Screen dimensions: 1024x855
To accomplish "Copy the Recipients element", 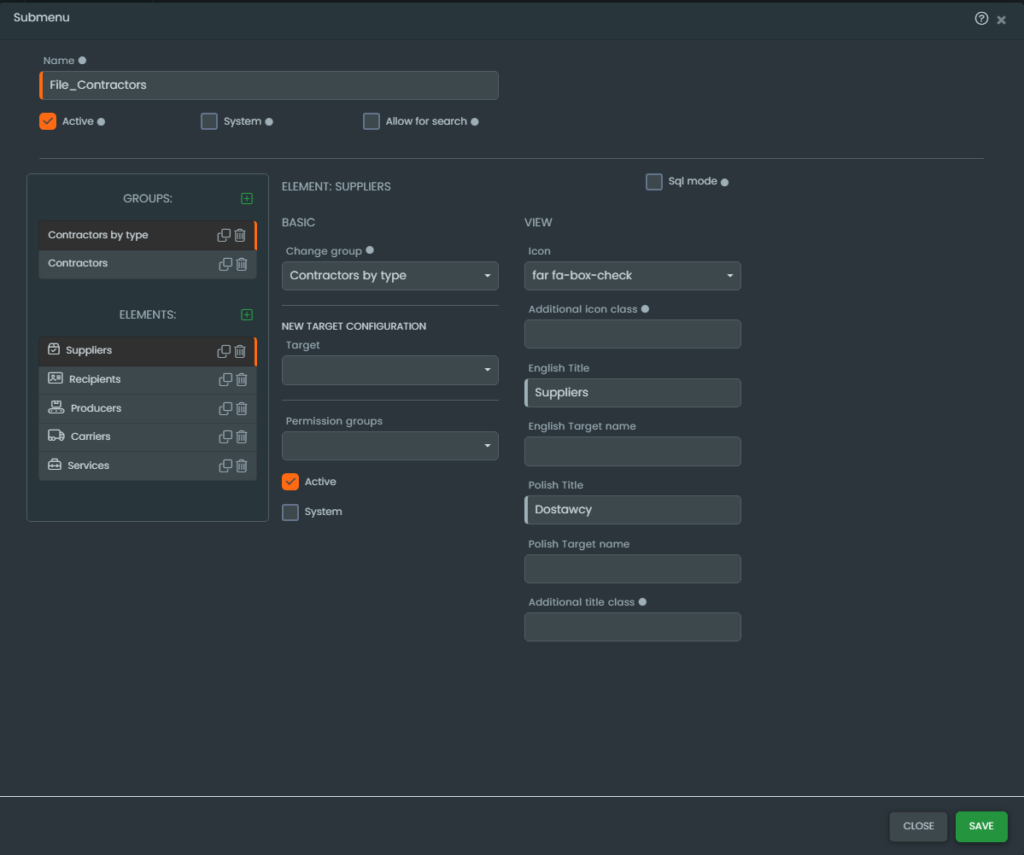I will [x=225, y=380].
